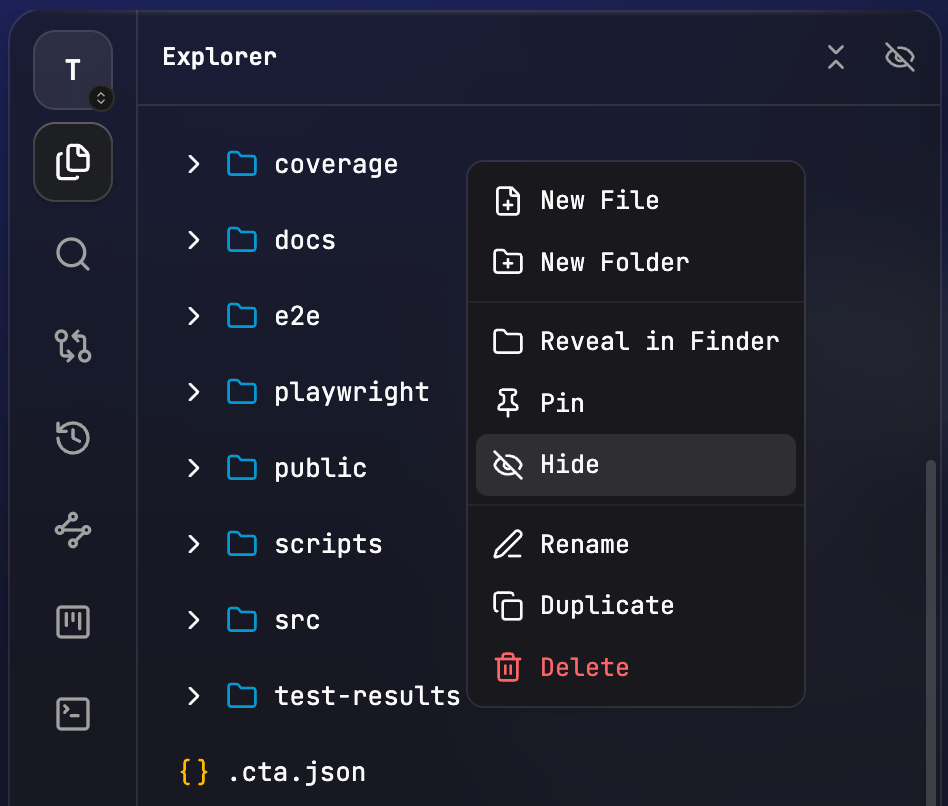Choose New Folder from context menu
Screen dimensions: 948x806
[636, 262]
